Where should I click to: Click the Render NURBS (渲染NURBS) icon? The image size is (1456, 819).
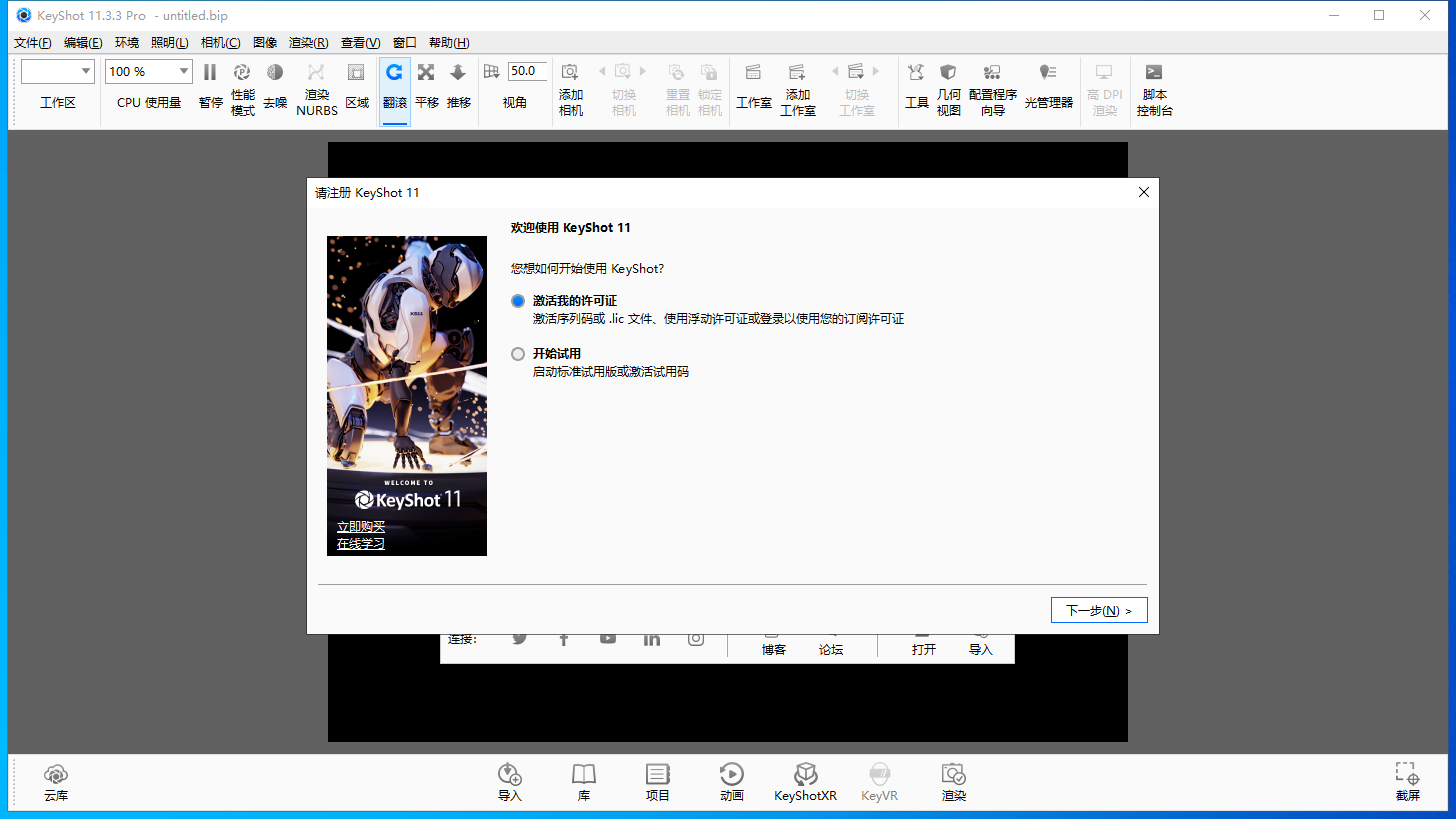316,72
